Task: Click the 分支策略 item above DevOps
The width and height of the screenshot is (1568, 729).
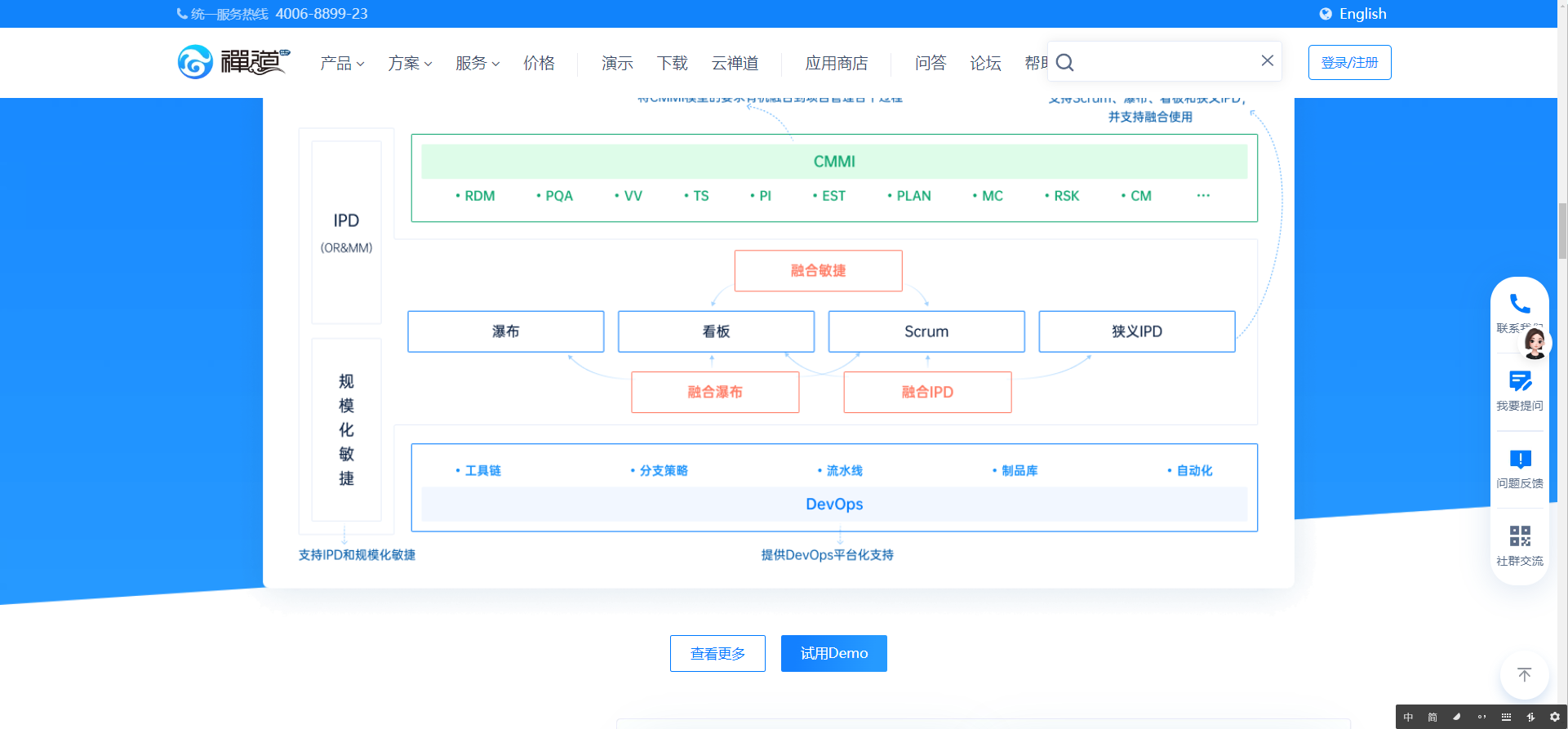Action: click(660, 471)
